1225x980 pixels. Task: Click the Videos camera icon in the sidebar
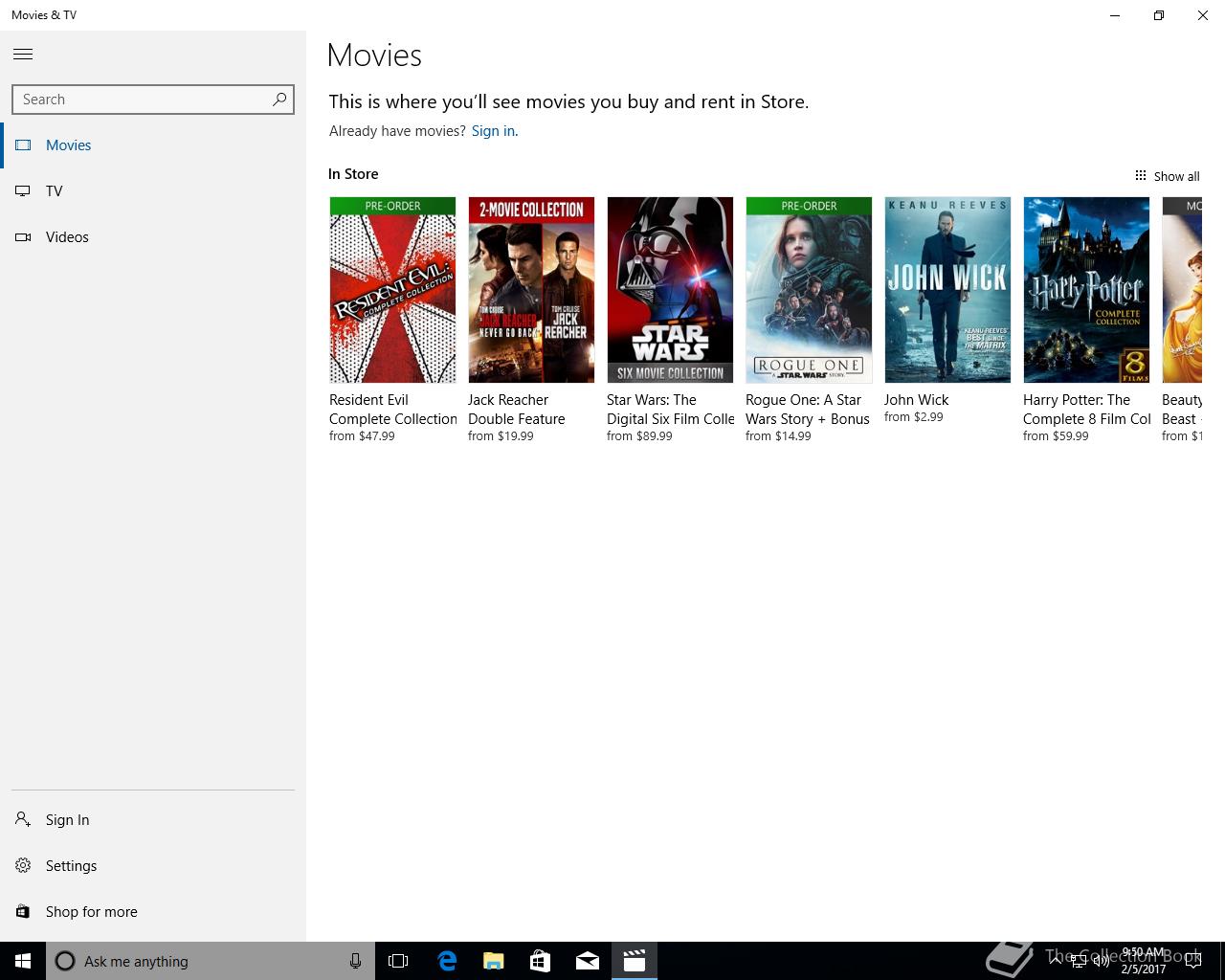[23, 237]
